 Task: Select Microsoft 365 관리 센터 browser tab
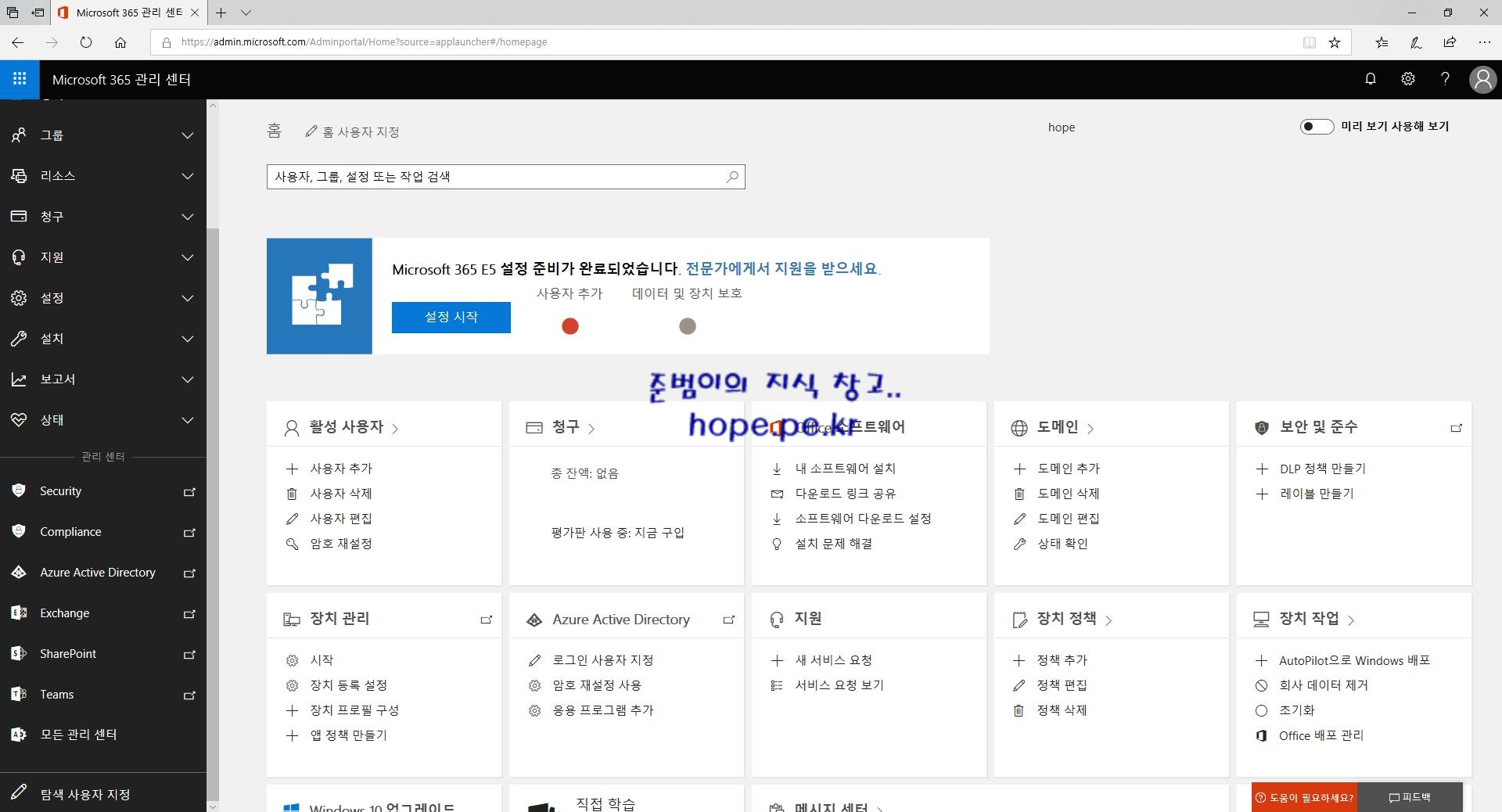point(129,13)
